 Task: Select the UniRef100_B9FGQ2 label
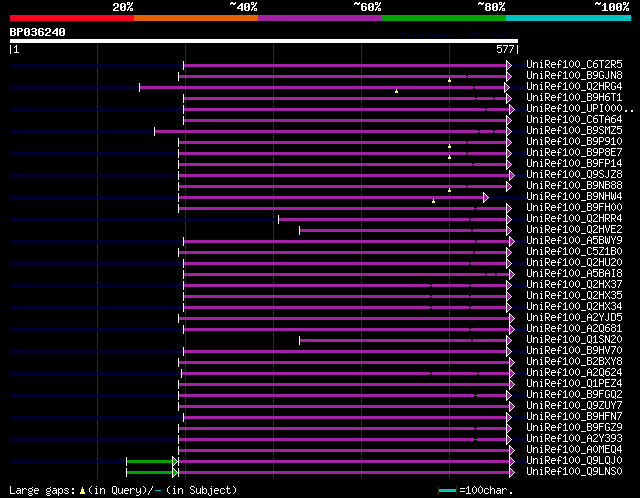tap(574, 395)
